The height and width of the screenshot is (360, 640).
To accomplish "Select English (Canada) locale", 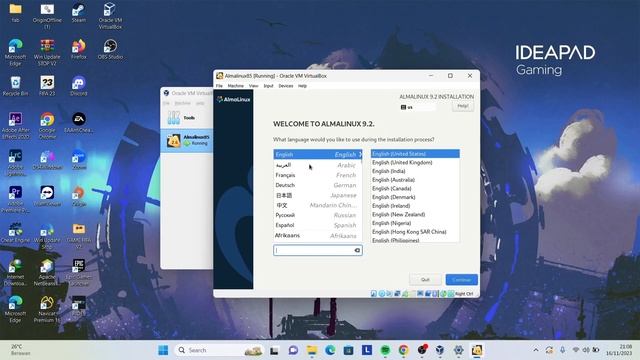I will 415,189.
